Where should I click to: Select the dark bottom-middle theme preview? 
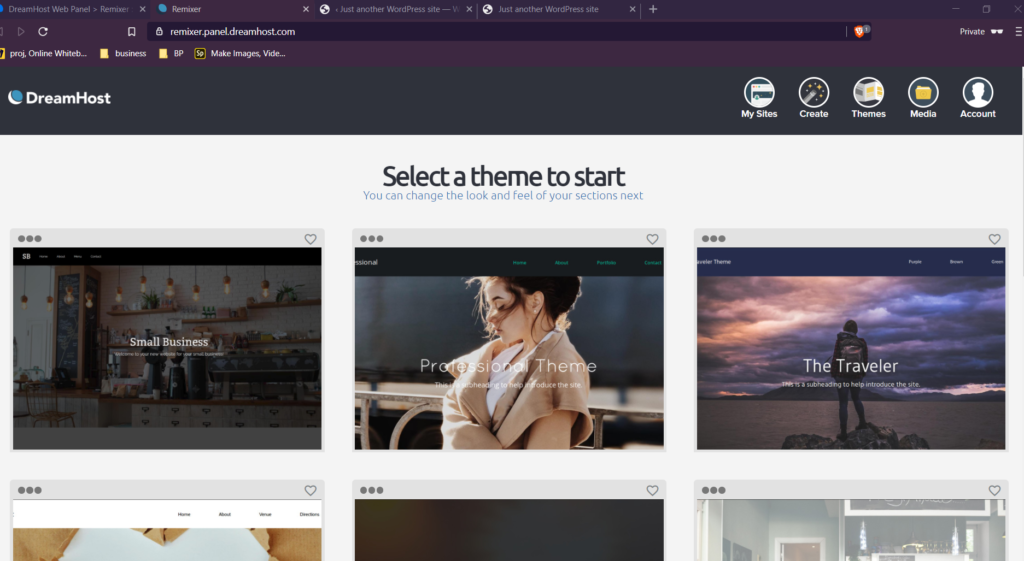point(509,530)
